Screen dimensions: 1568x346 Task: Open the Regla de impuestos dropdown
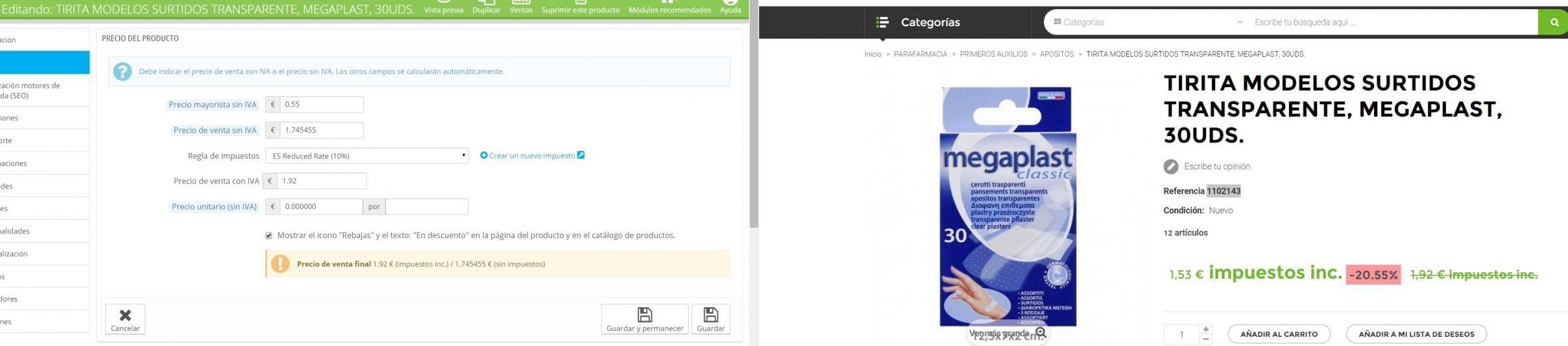click(367, 156)
